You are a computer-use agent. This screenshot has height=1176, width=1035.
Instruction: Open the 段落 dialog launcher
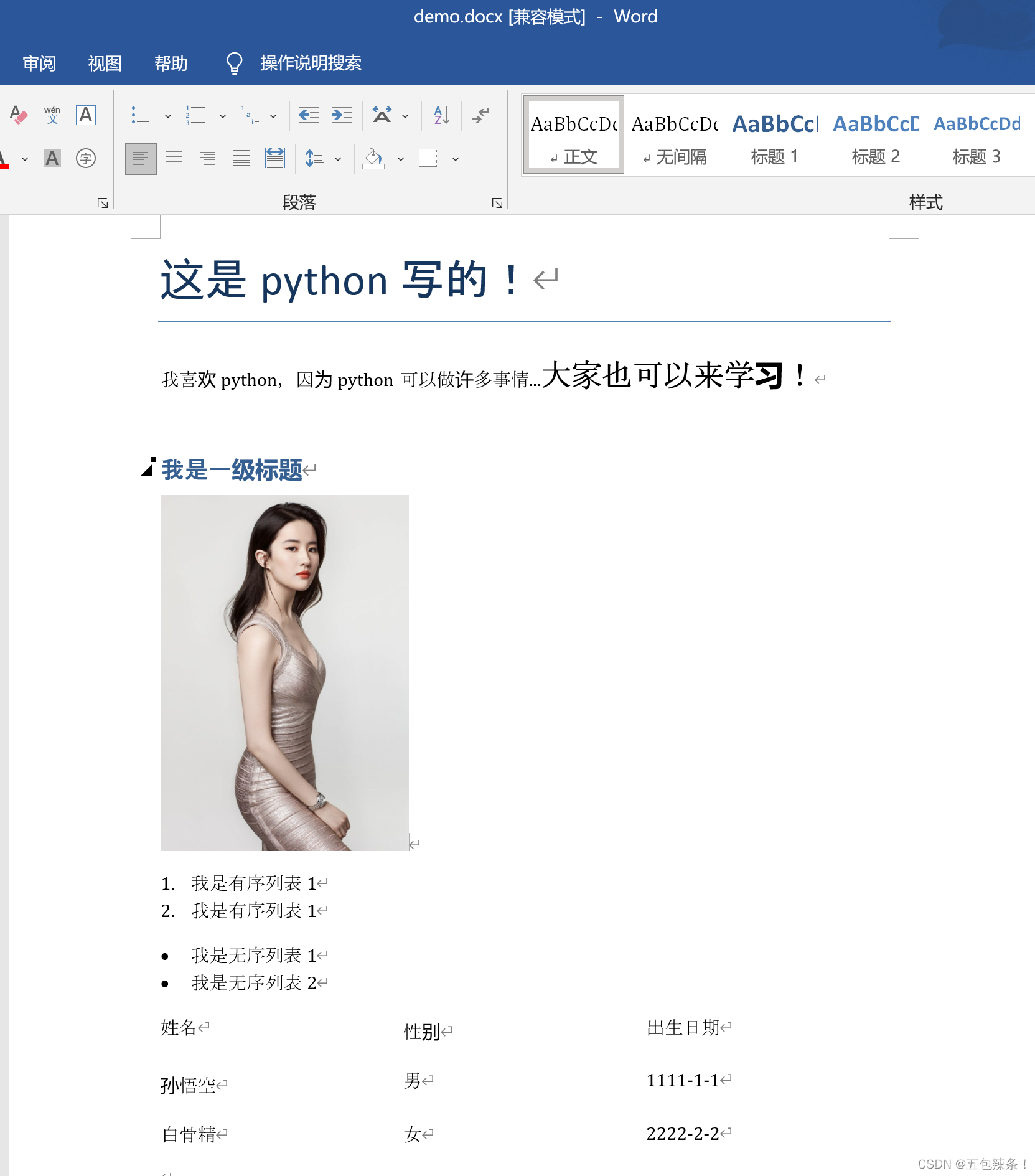pos(497,203)
